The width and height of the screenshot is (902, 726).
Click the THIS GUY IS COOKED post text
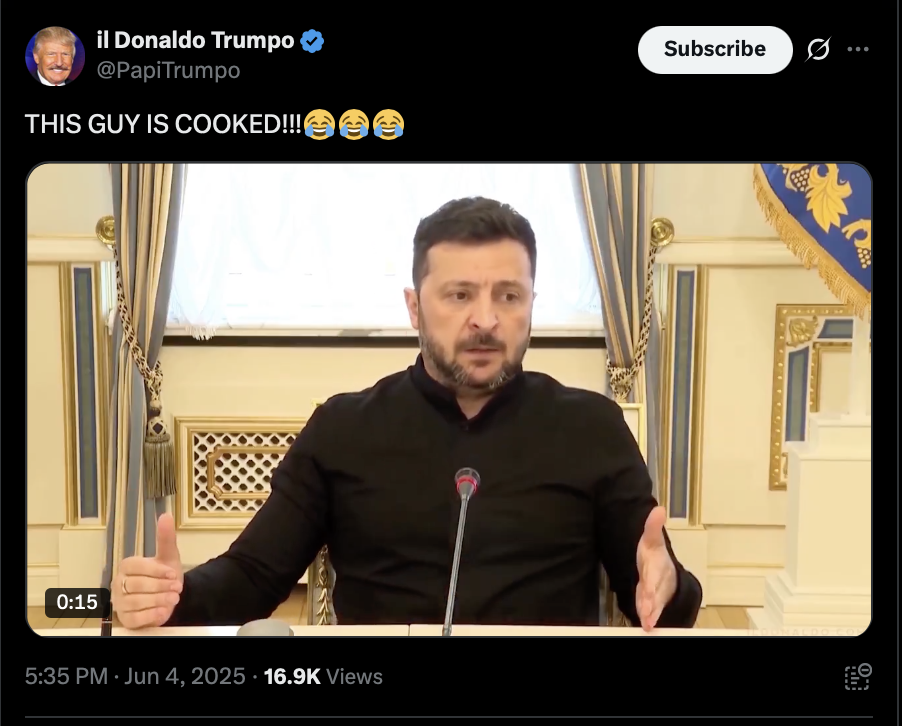click(163, 124)
